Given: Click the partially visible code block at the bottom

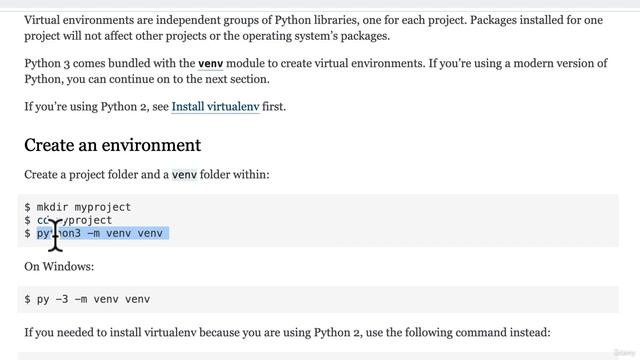Looking at the screenshot, I should click(318, 356).
